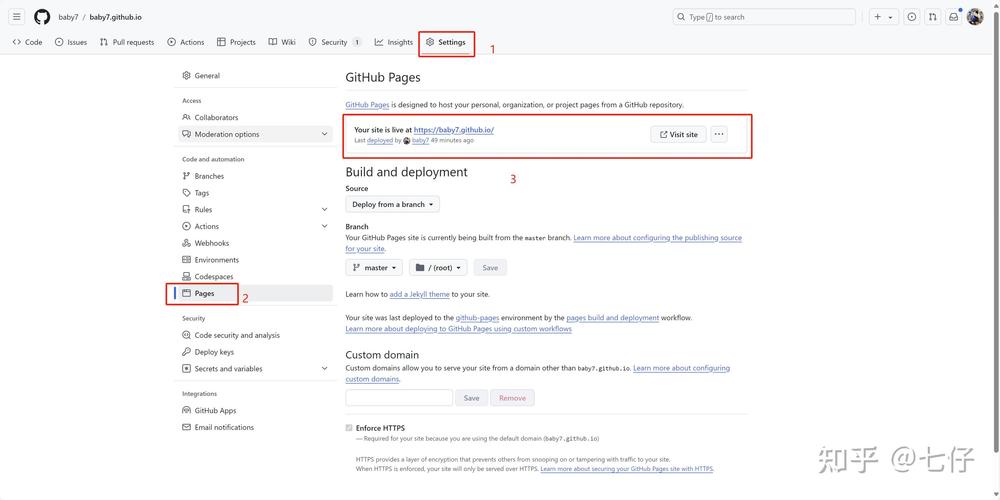Open add a Jekyll theme link
The image size is (1000, 500).
420,295
